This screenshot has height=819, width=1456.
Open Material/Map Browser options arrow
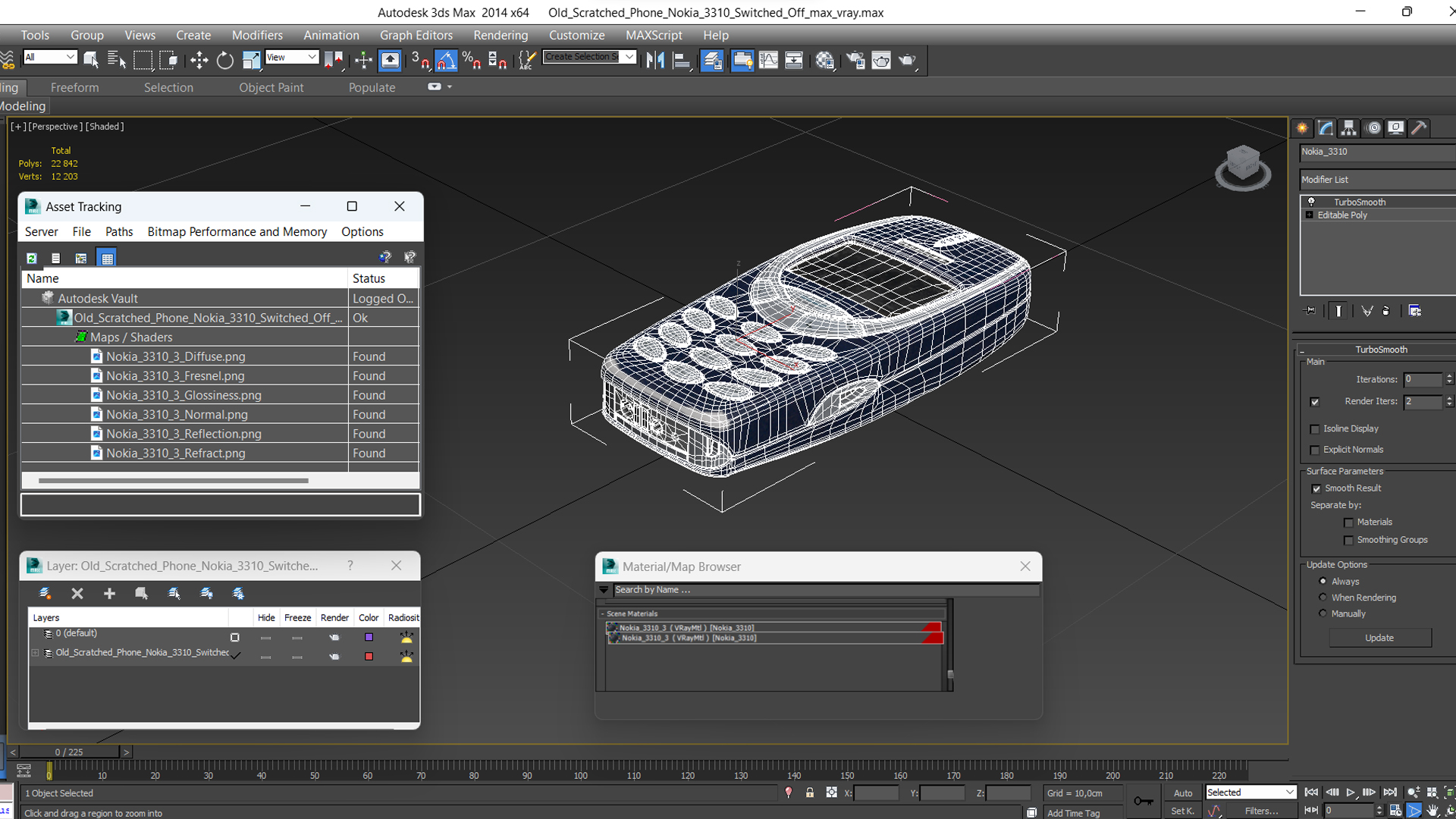[x=604, y=590]
